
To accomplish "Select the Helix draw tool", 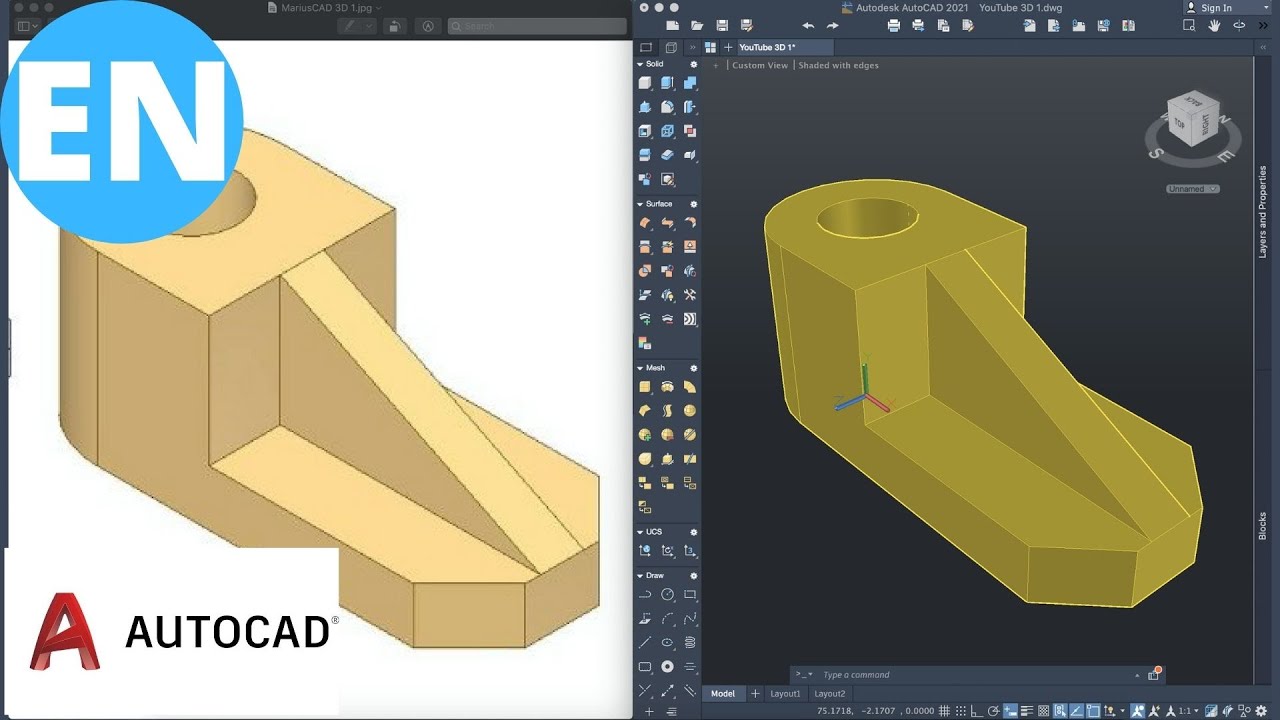I will pyautogui.click(x=689, y=642).
